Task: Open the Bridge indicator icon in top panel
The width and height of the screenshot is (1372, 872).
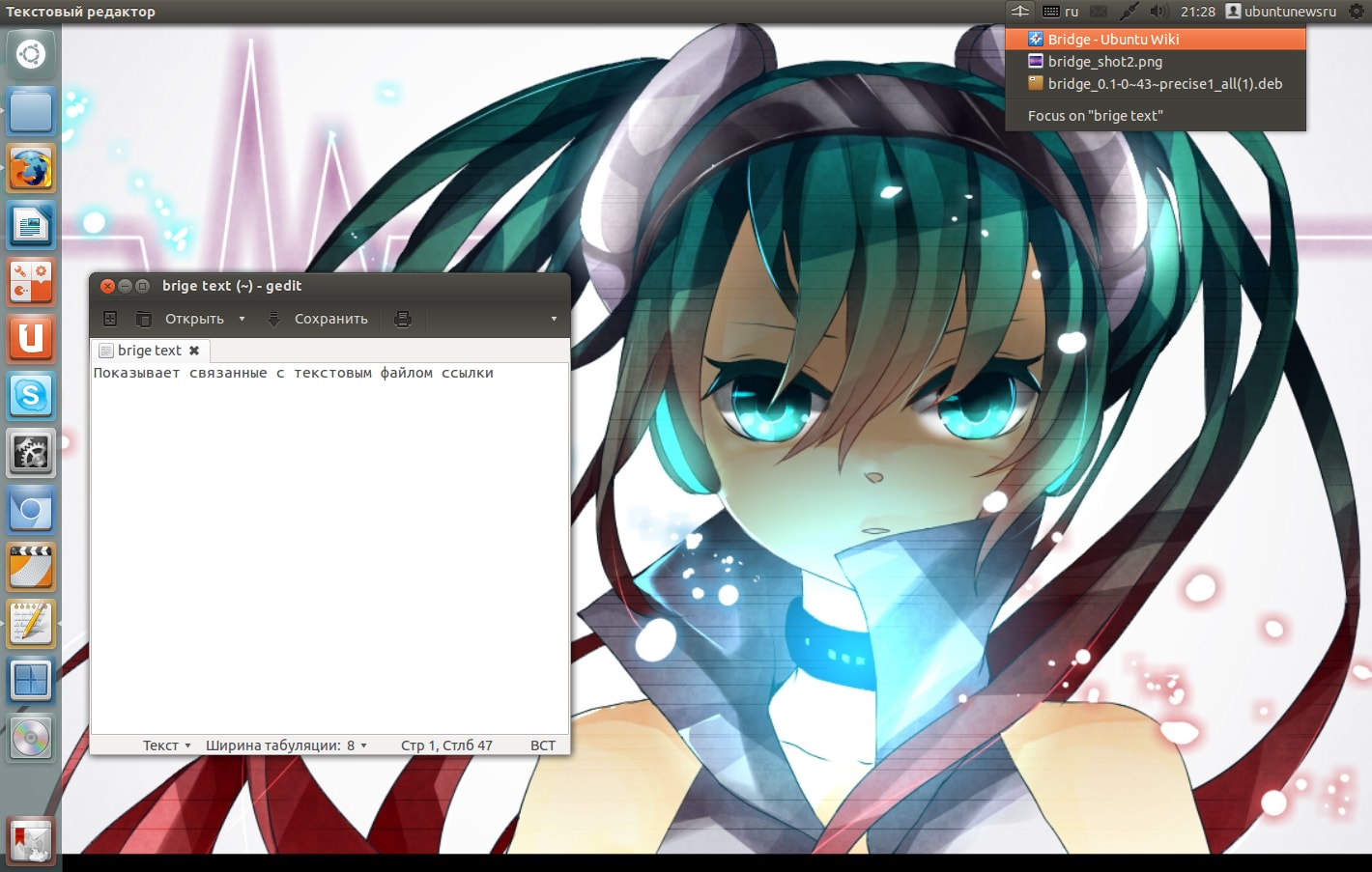Action: [x=1020, y=12]
